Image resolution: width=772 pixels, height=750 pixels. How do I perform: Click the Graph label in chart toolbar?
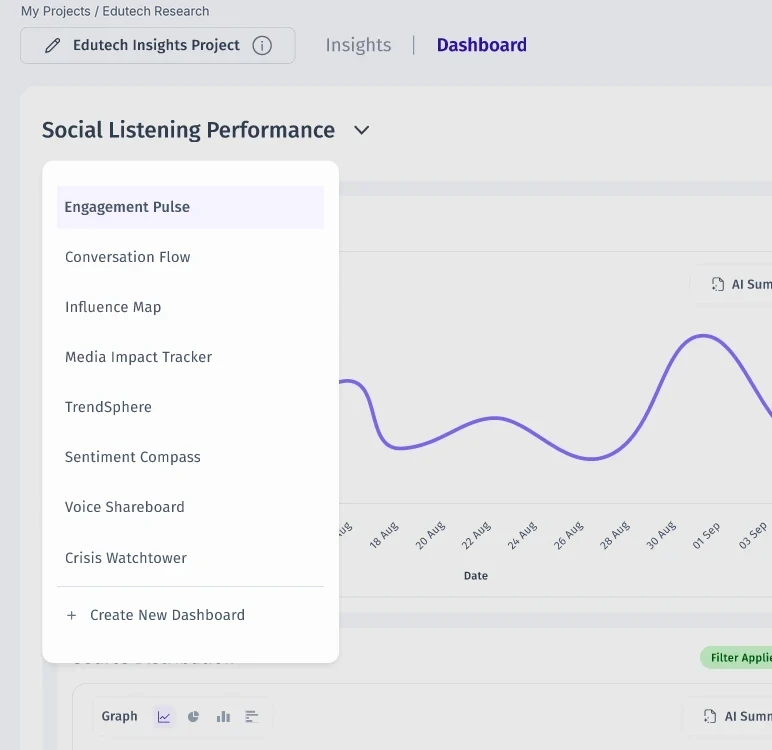119,716
